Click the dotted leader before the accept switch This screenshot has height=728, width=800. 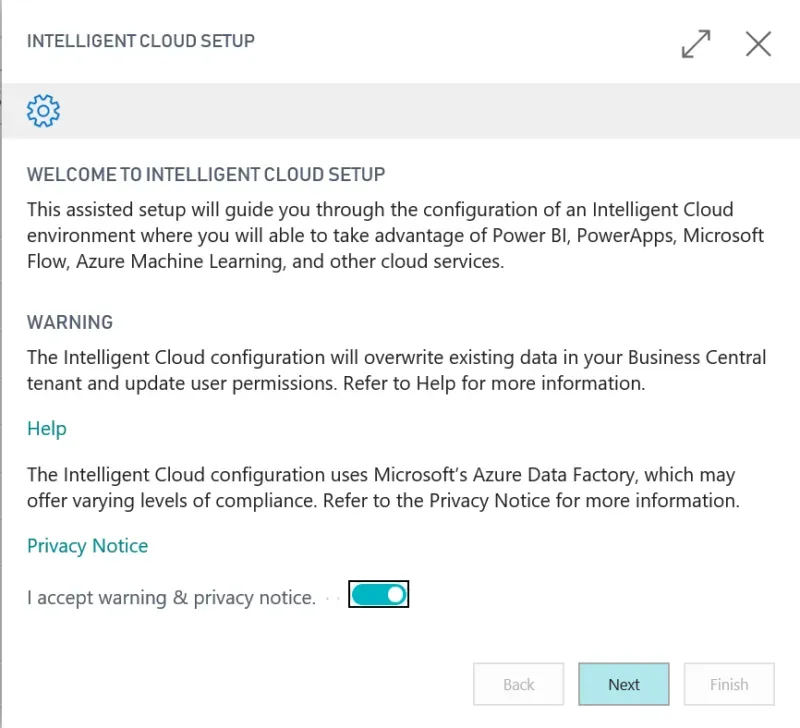tap(333, 598)
